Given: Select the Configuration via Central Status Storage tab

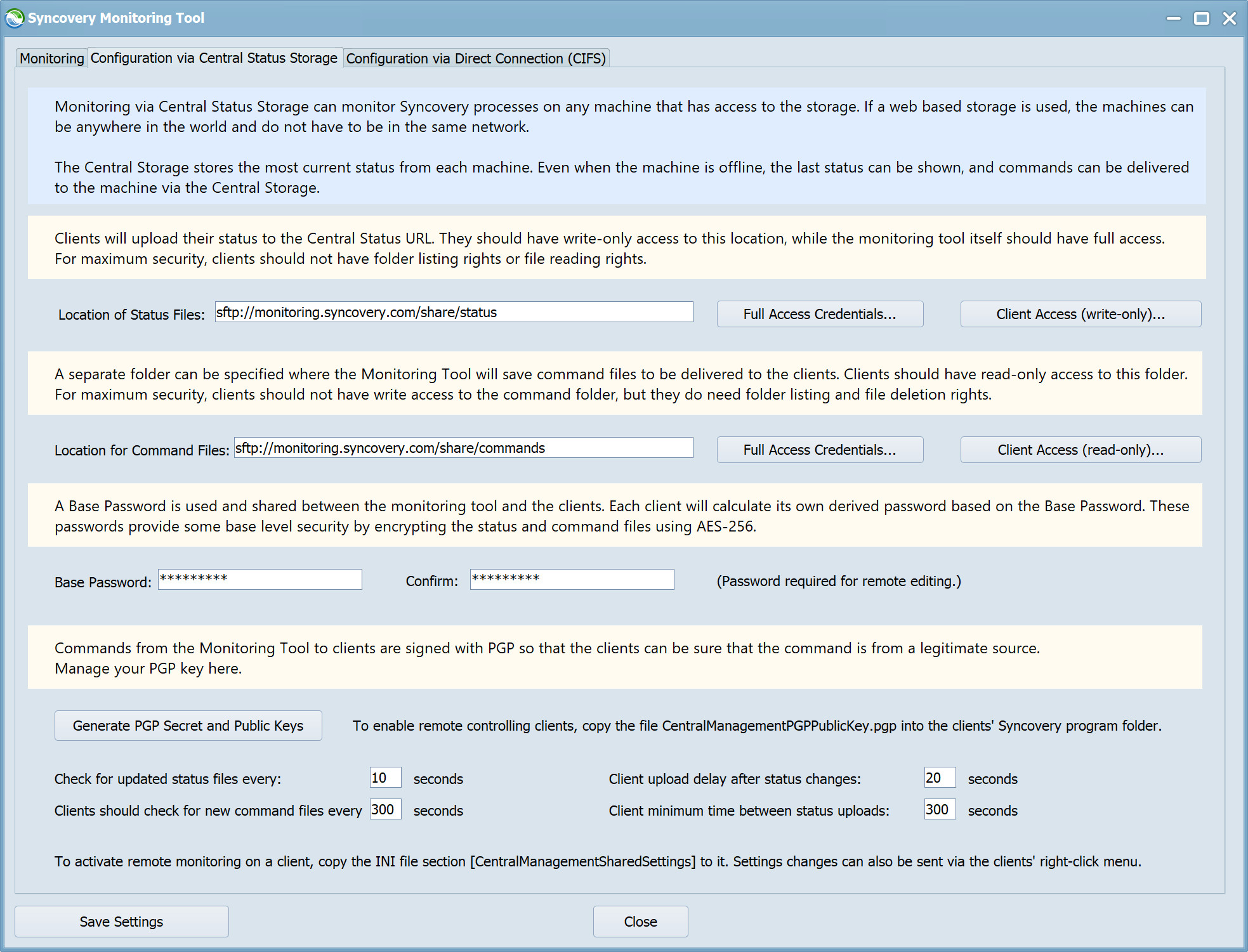Looking at the screenshot, I should coord(214,58).
